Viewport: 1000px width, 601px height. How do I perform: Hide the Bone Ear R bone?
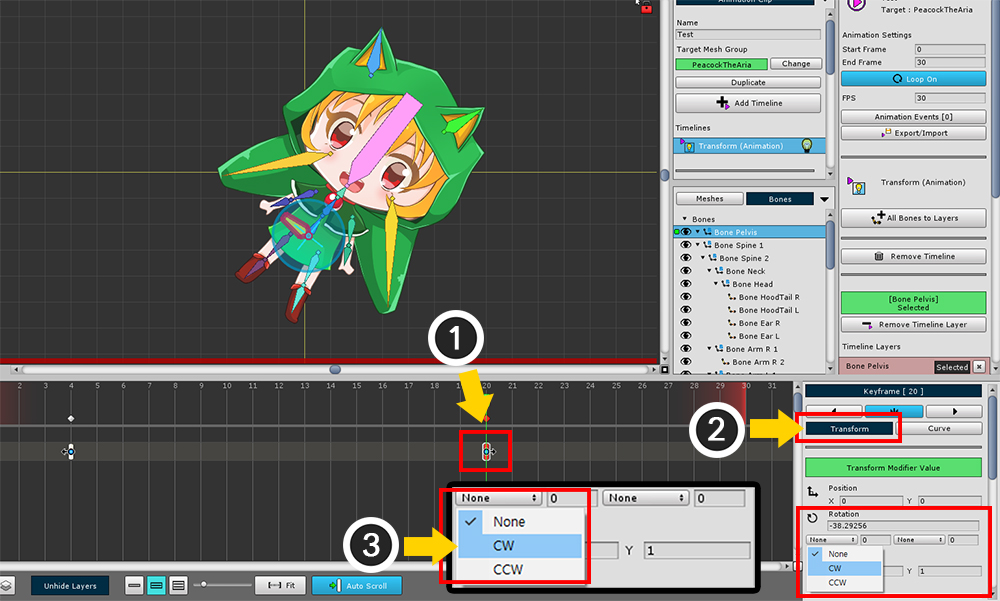(686, 323)
